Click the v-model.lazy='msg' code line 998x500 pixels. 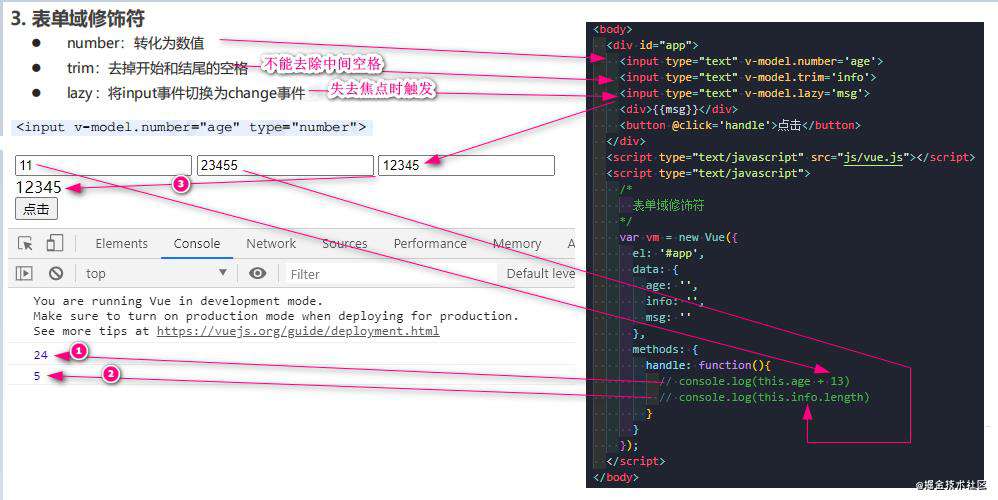[745, 93]
